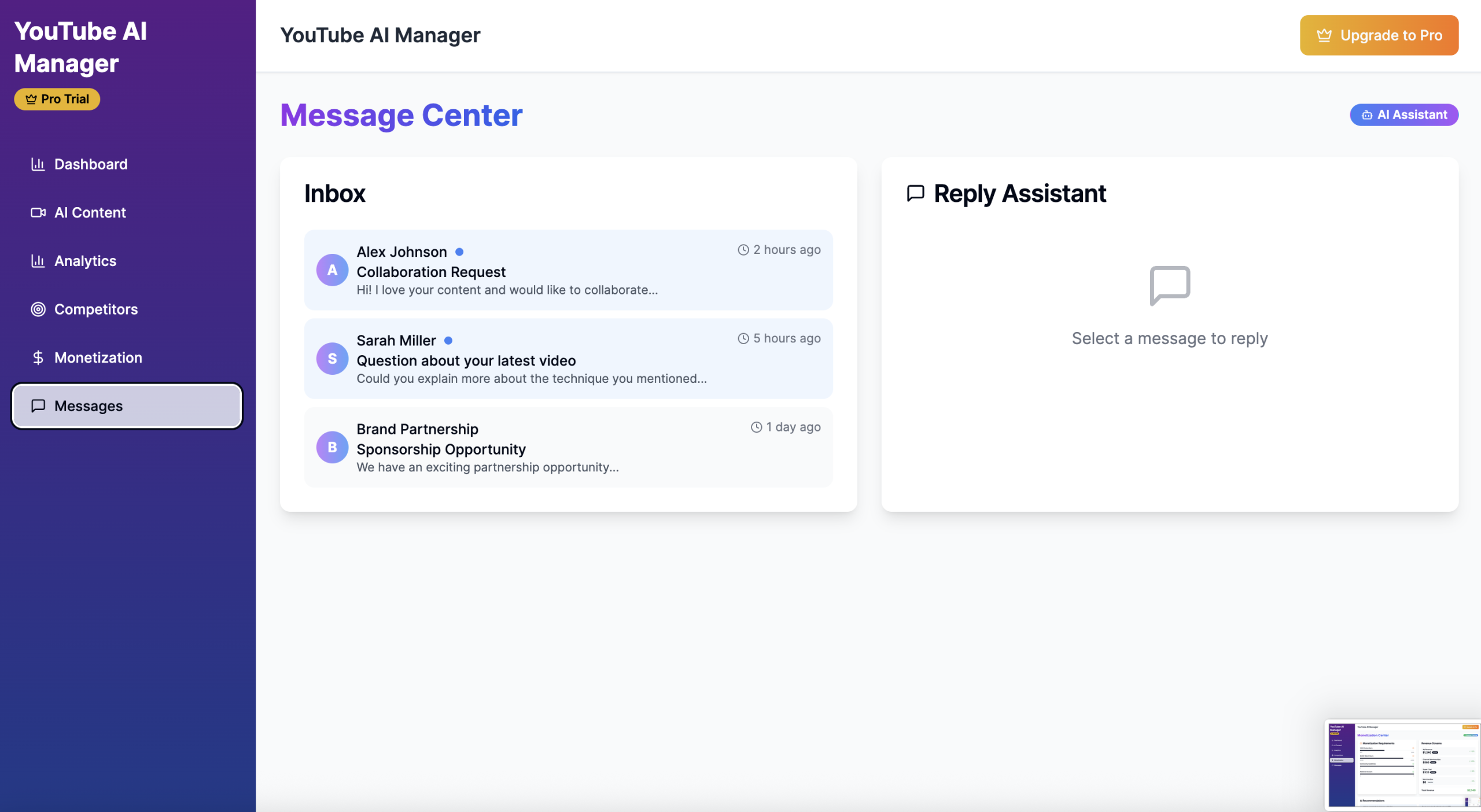The width and height of the screenshot is (1481, 812).
Task: Click preview 'We have an exciting partnership opportunity...'
Action: click(488, 467)
